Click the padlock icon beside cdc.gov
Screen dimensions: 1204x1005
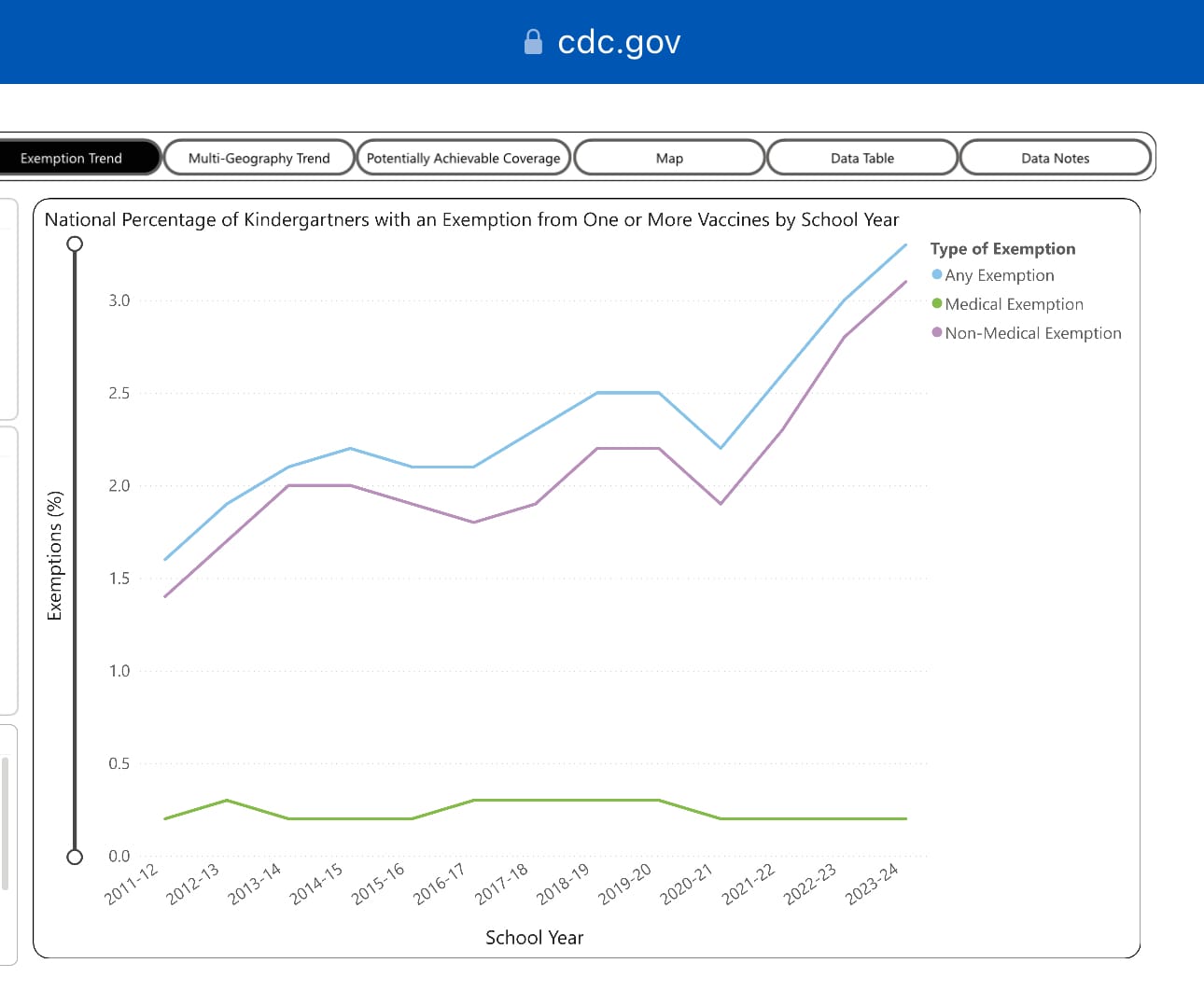[x=533, y=42]
